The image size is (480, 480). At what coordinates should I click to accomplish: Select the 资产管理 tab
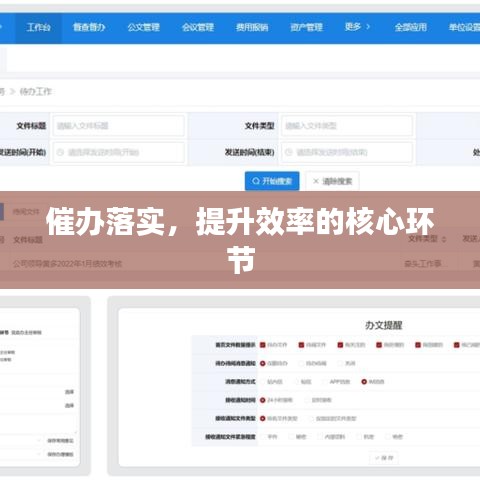307,27
